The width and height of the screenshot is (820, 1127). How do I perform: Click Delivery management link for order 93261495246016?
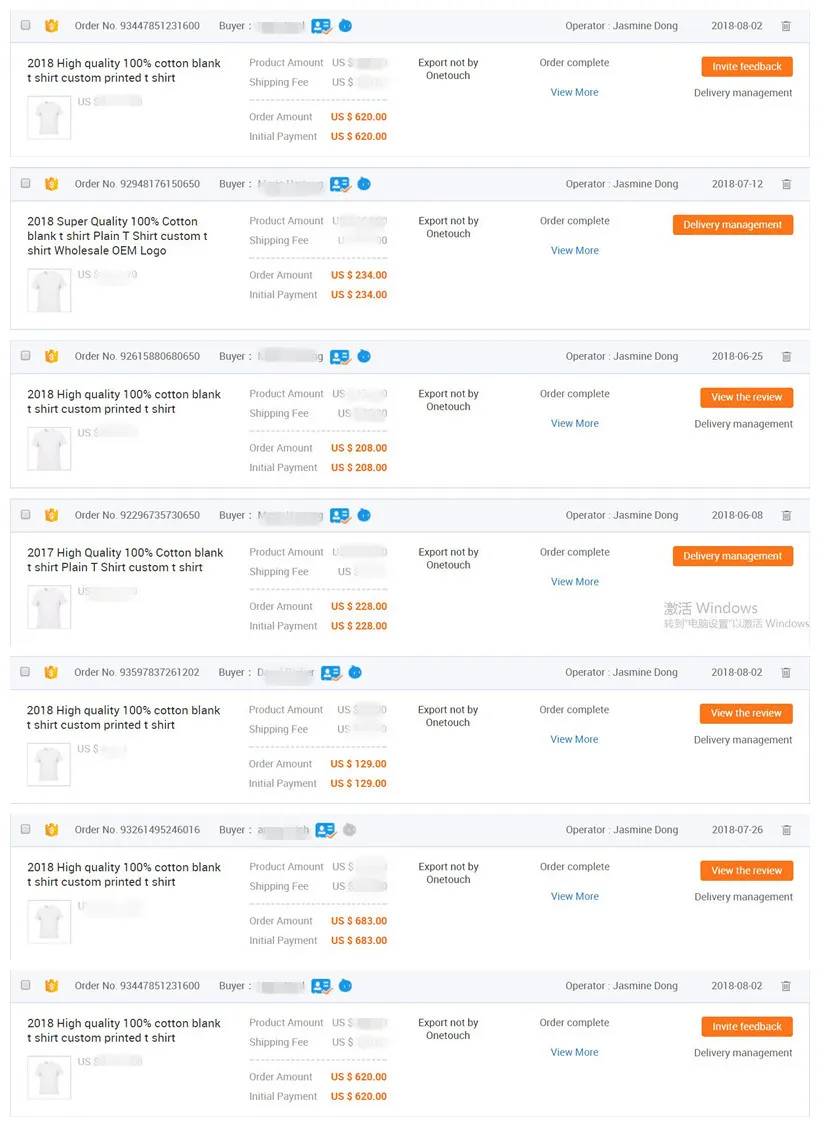click(743, 897)
